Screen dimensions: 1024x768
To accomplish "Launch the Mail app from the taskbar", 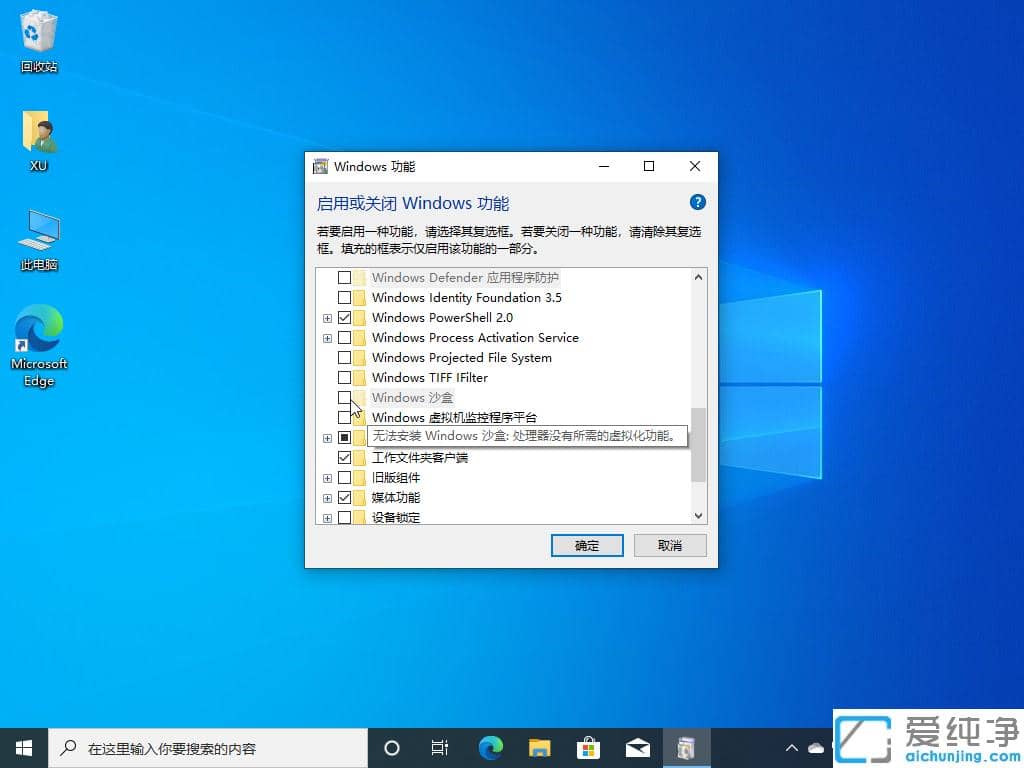I will coord(637,747).
